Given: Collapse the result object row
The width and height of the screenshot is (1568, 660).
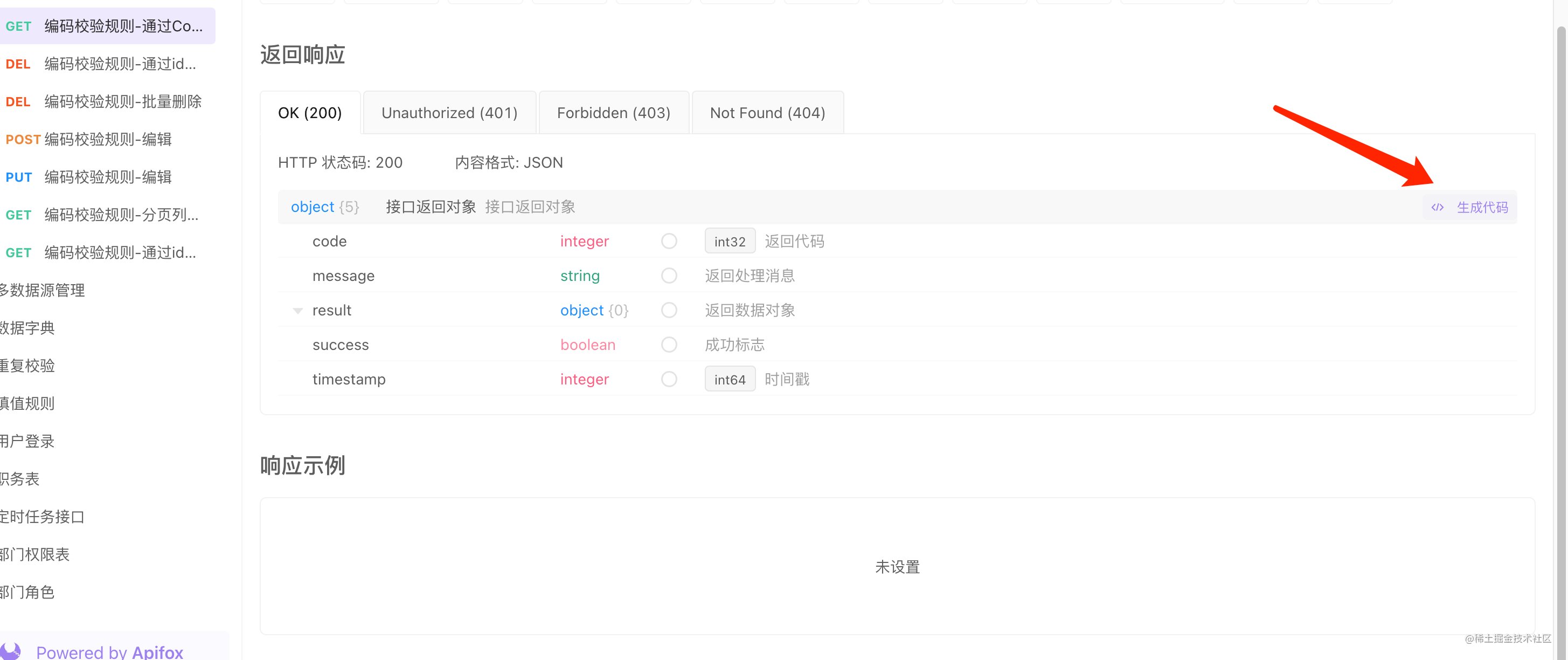Looking at the screenshot, I should pos(297,311).
